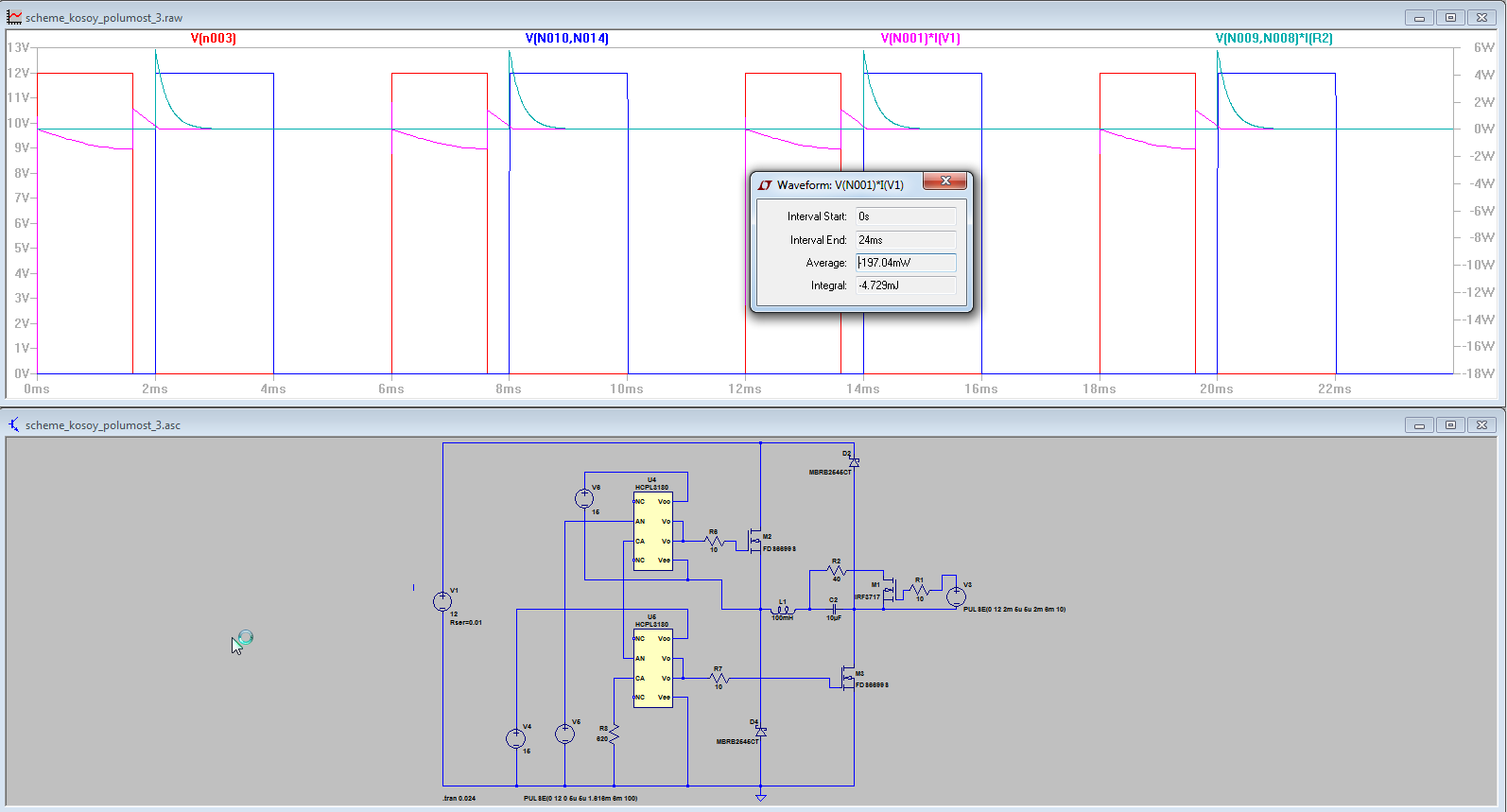Select the R2 resistor symbol
Screen dimensions: 1507x812
click(x=836, y=571)
